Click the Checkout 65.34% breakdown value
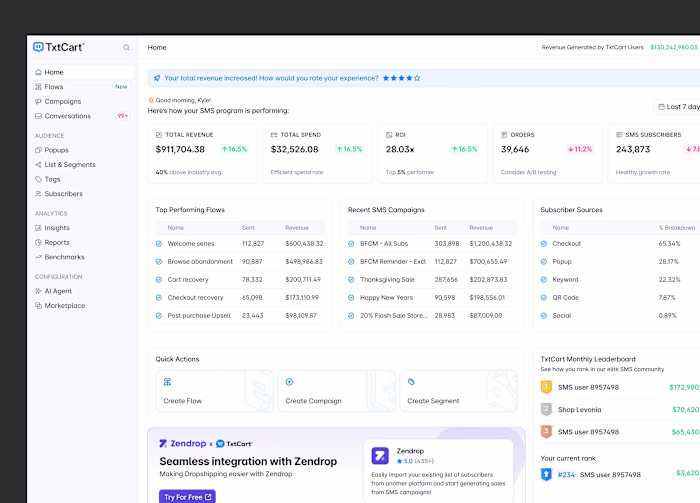 [x=669, y=244]
